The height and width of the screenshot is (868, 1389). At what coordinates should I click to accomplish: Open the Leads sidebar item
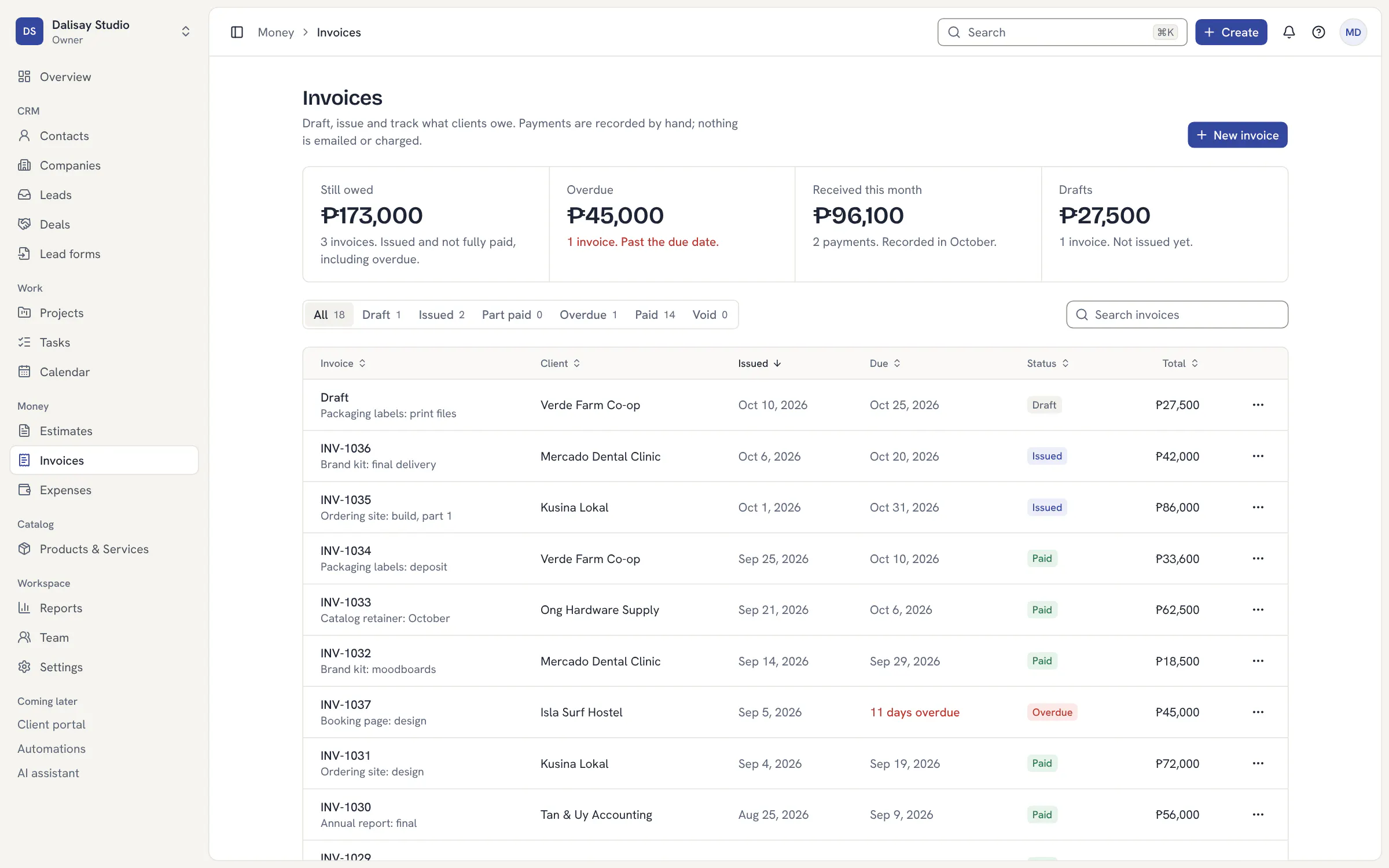pyautogui.click(x=104, y=195)
